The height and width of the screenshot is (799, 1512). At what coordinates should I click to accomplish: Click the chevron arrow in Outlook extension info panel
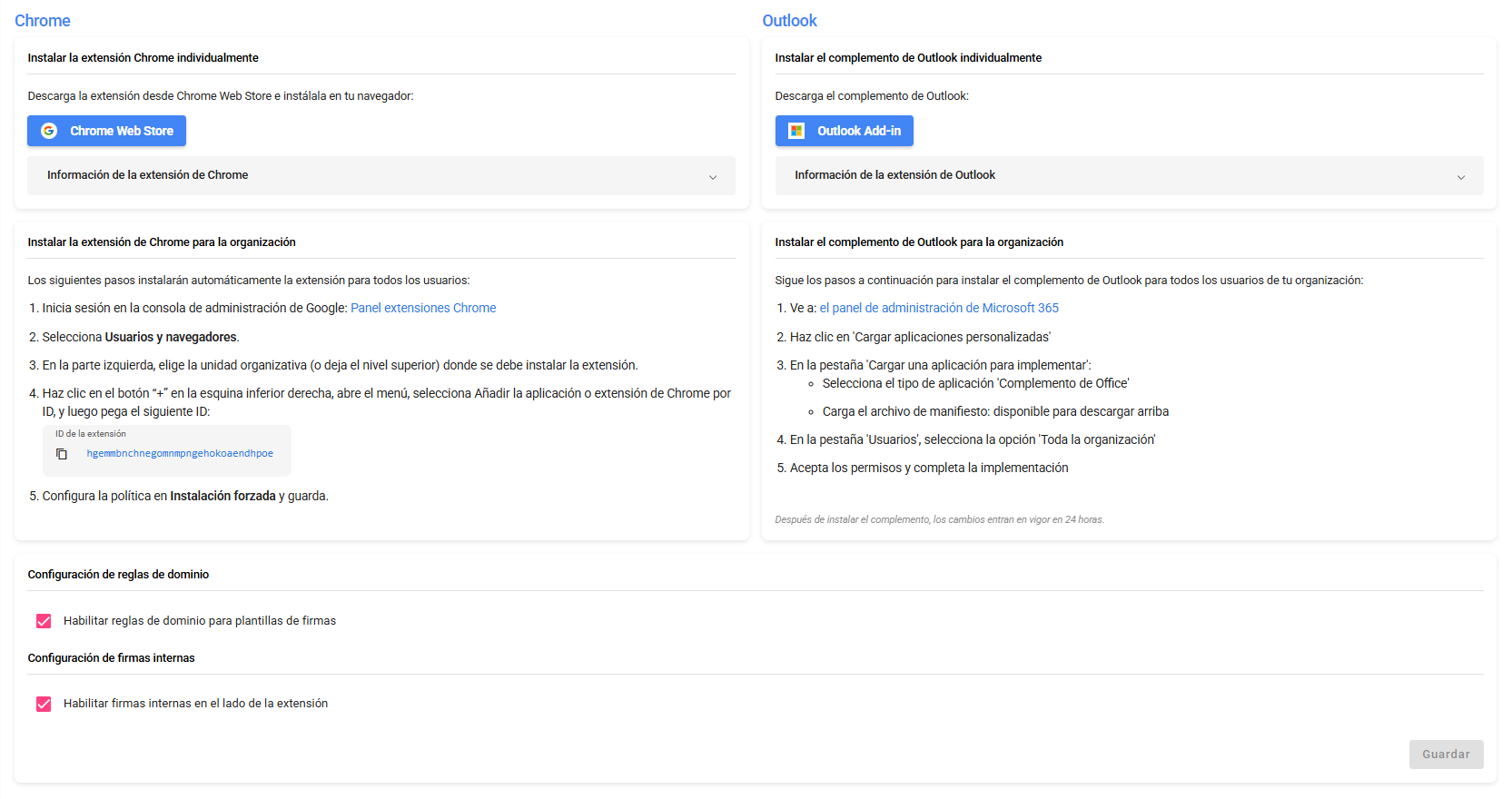(x=1461, y=177)
